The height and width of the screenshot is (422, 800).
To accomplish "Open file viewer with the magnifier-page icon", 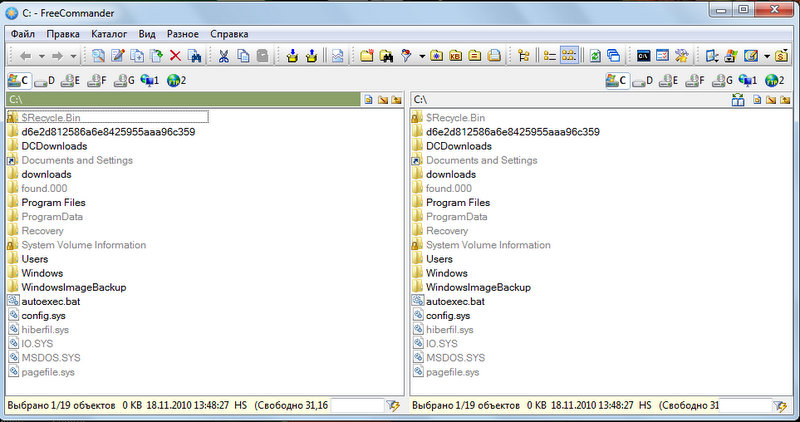I will tap(98, 56).
